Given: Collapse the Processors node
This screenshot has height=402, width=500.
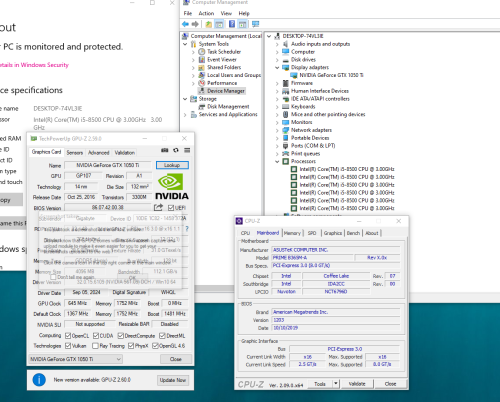Looking at the screenshot, I should 277,161.
